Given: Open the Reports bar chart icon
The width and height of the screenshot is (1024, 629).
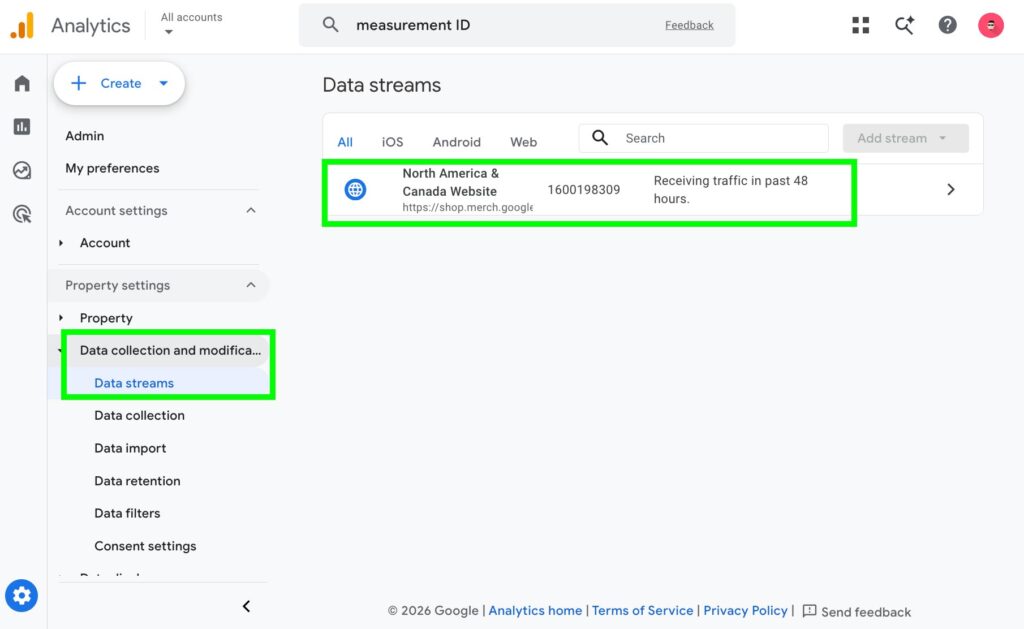Looking at the screenshot, I should click(x=22, y=127).
